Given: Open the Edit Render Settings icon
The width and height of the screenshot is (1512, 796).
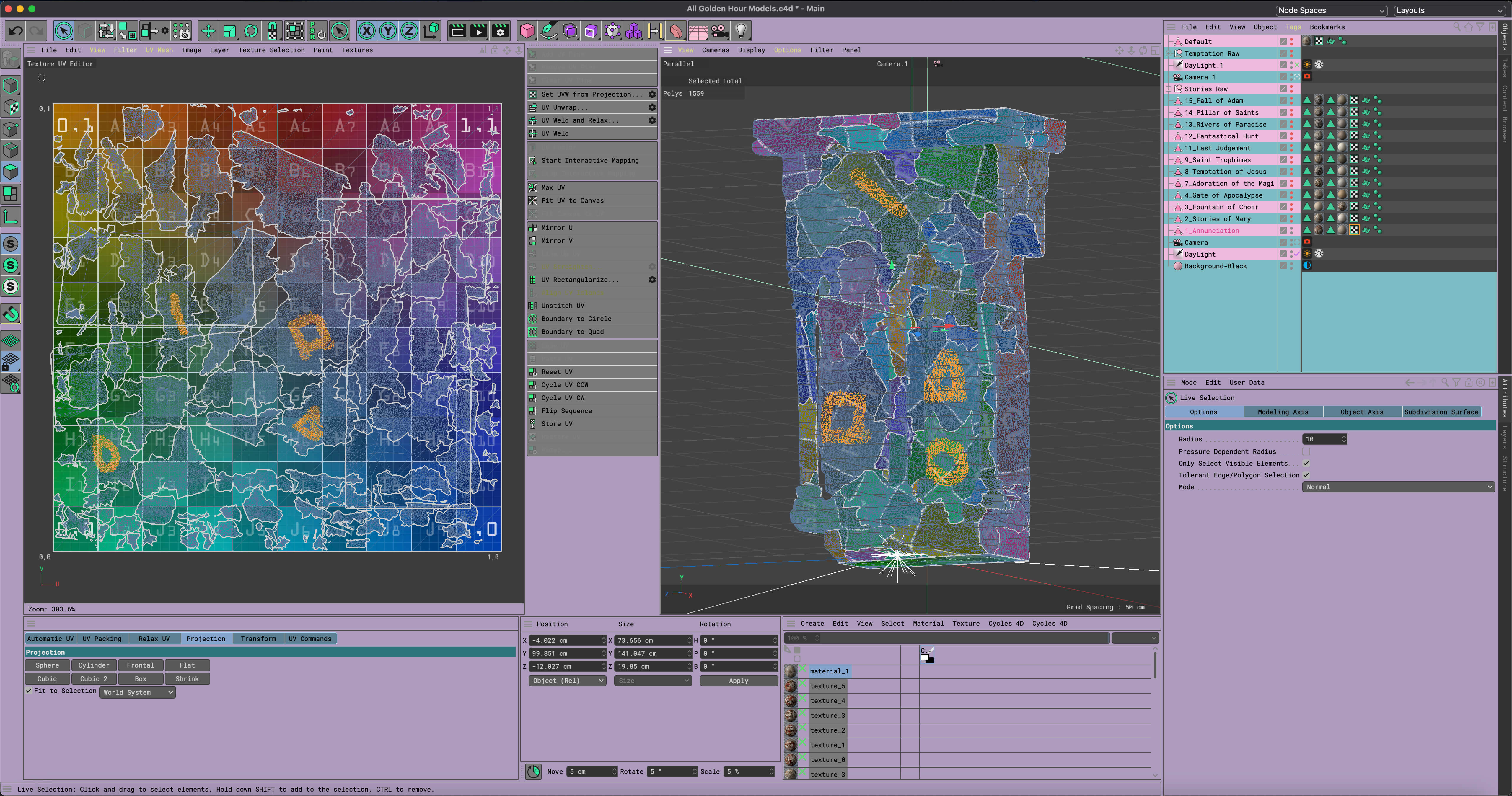Looking at the screenshot, I should [x=500, y=30].
